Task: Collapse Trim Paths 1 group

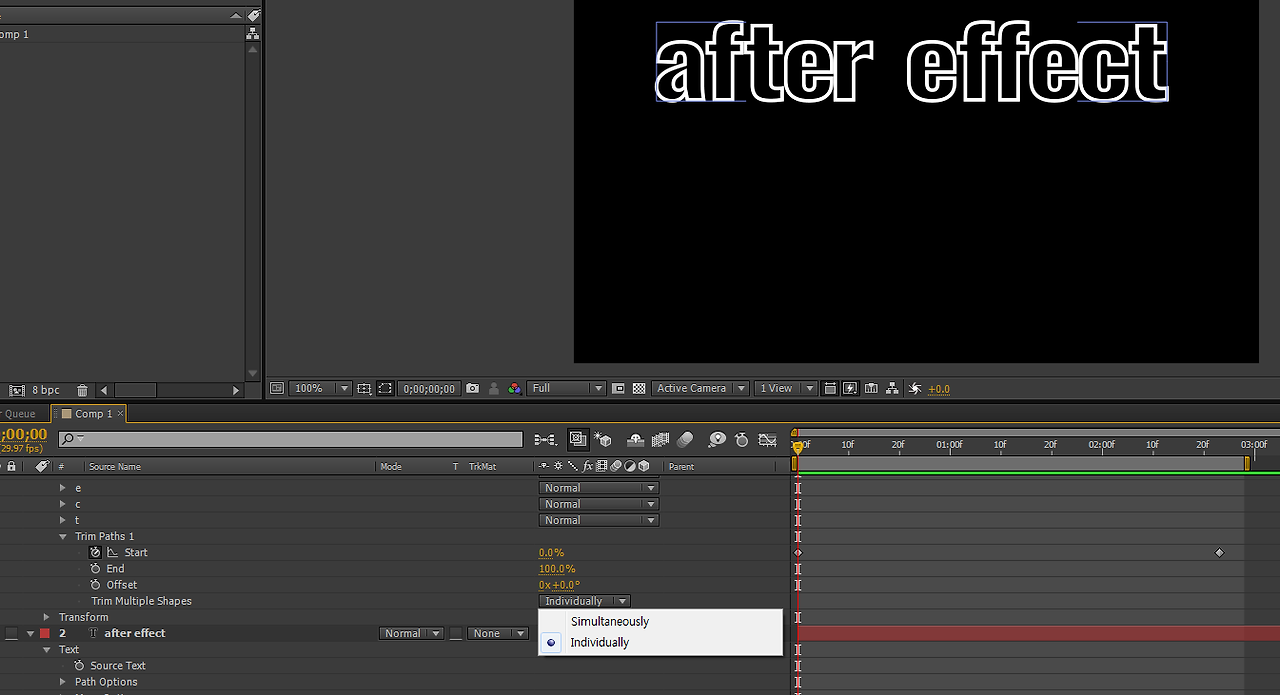Action: tap(62, 536)
